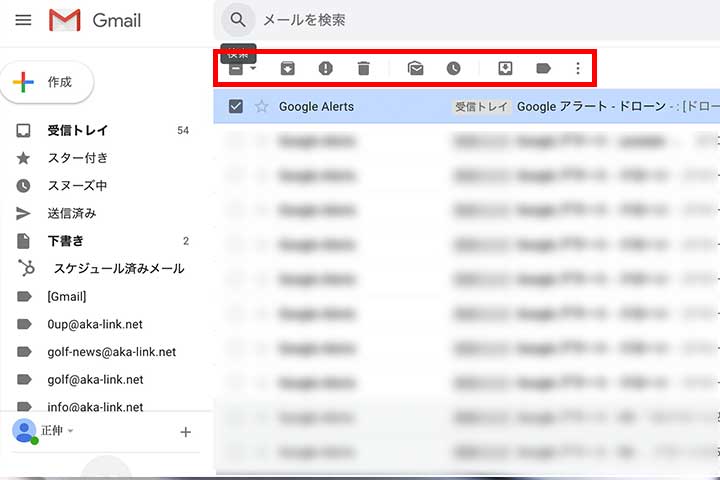Click the draft count 2 beside 下書き
The width and height of the screenshot is (720, 480).
click(x=186, y=241)
